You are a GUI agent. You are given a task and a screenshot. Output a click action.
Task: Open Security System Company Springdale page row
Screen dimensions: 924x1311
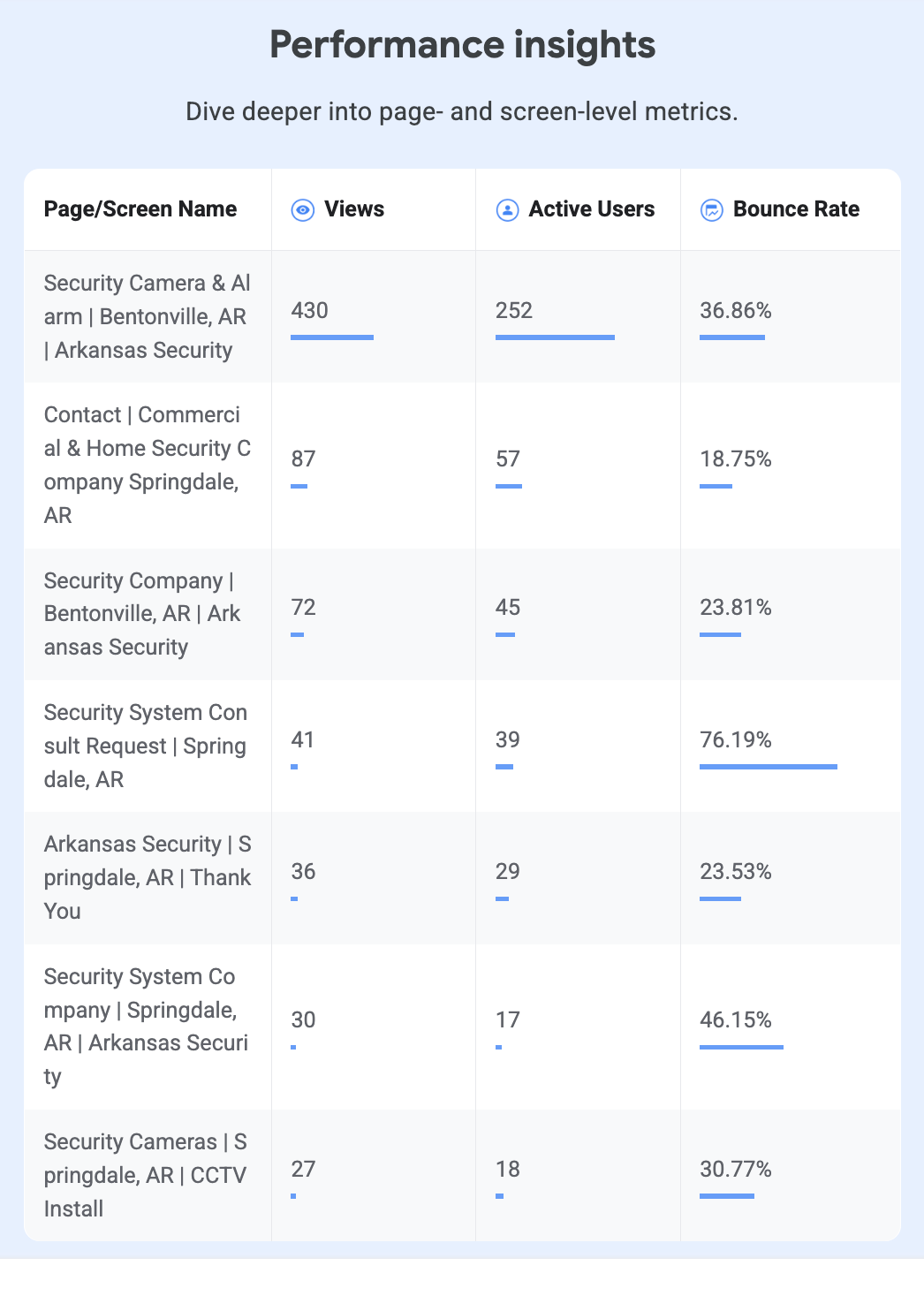pos(462,1027)
